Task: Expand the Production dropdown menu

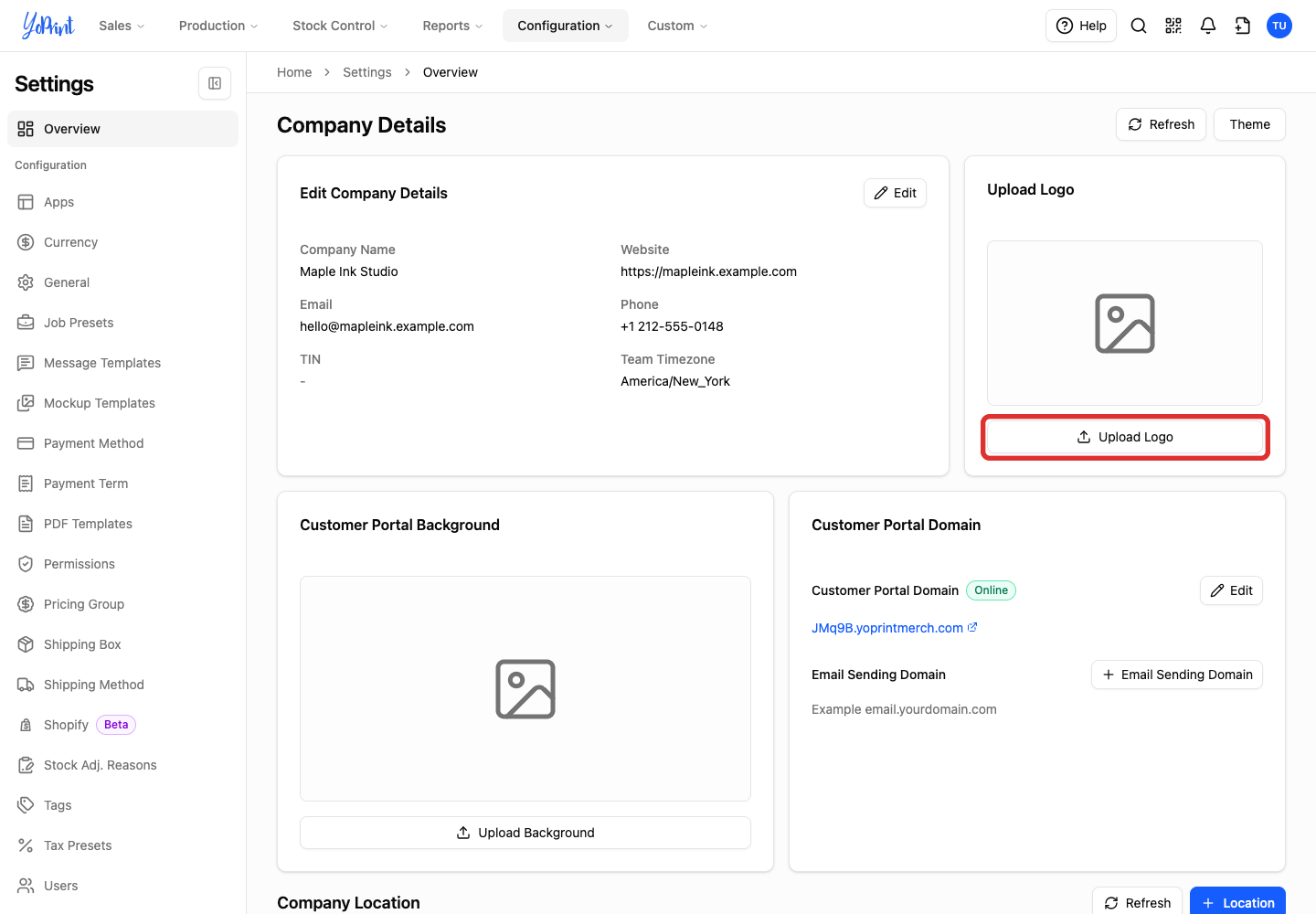Action: (x=218, y=26)
